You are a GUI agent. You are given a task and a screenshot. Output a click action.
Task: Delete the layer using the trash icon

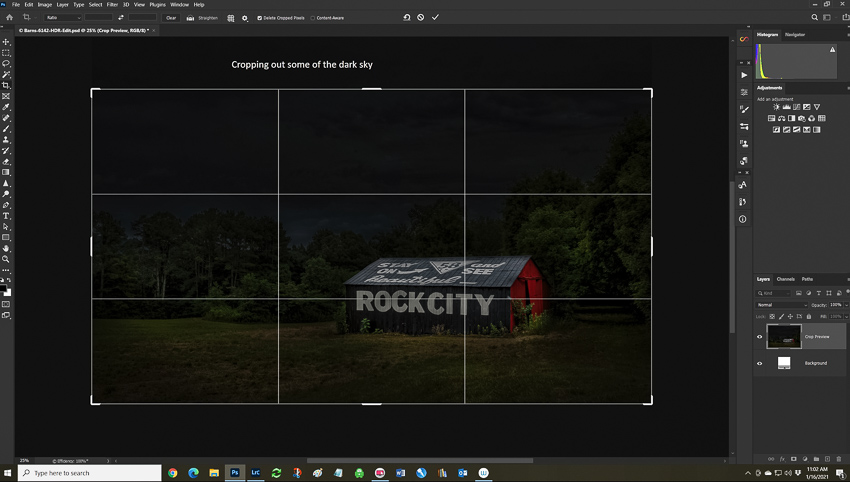pyautogui.click(x=841, y=458)
